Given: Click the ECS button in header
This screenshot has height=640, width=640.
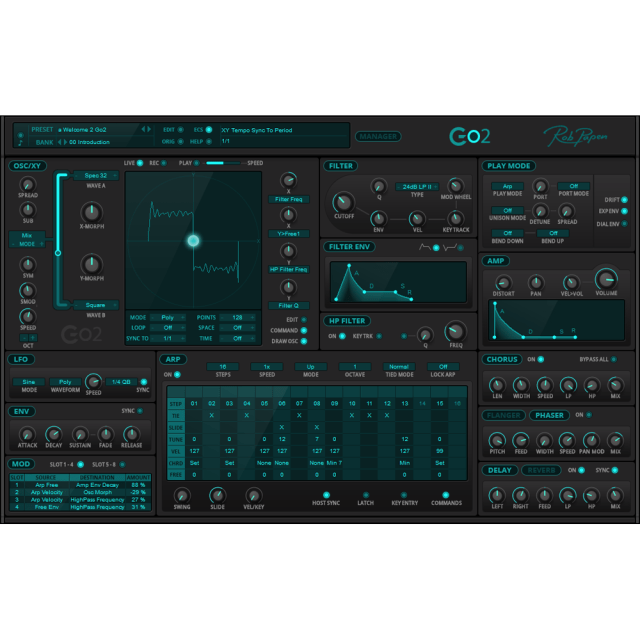Looking at the screenshot, I should point(209,129).
